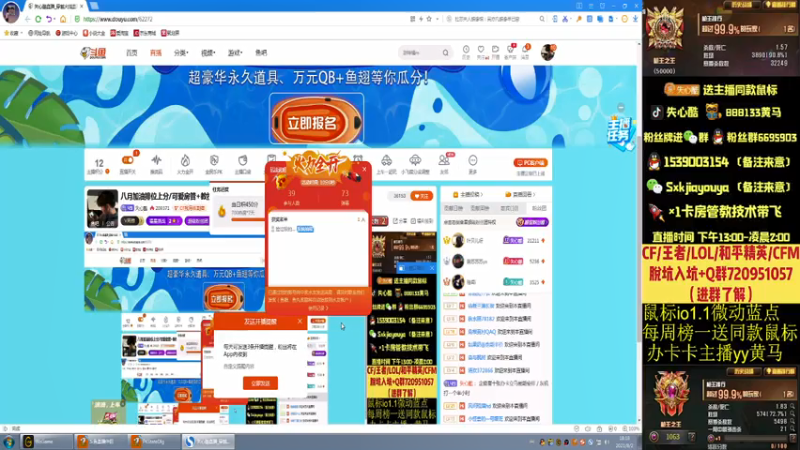
Task: Switch to the 粉丝团 tab
Action: [x=539, y=208]
